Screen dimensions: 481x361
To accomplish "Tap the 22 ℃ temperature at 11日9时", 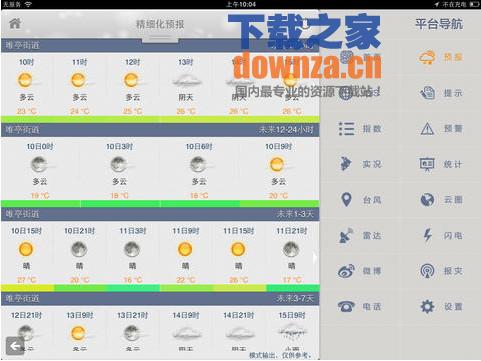I will (186, 280).
